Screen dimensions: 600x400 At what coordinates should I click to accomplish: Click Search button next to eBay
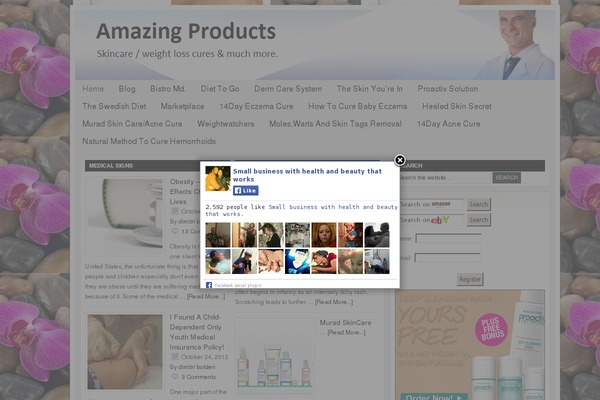(479, 220)
